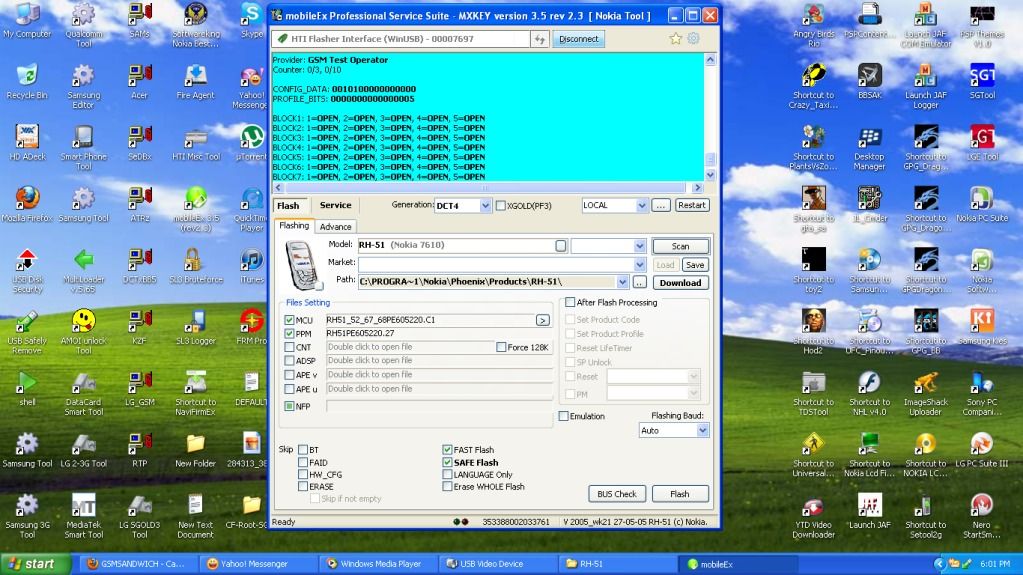Launch BBSAK desktop icon
Image resolution: width=1023 pixels, height=575 pixels.
(870, 82)
